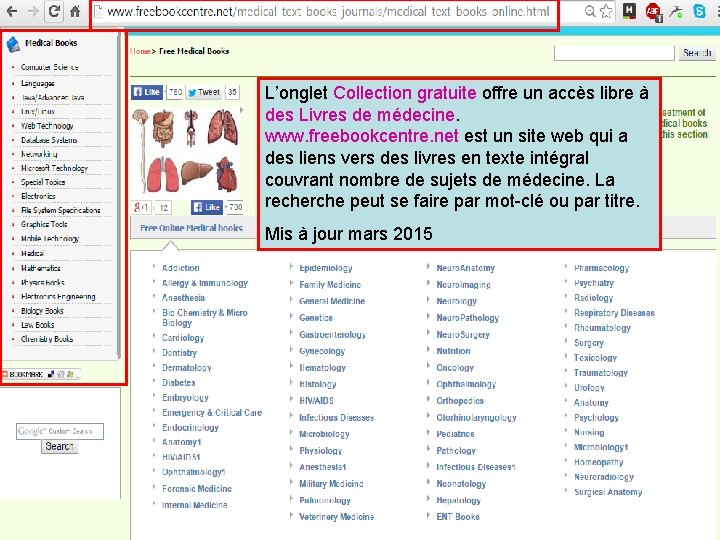Open the Addiction books link
The height and width of the screenshot is (540, 720).
[x=180, y=268]
